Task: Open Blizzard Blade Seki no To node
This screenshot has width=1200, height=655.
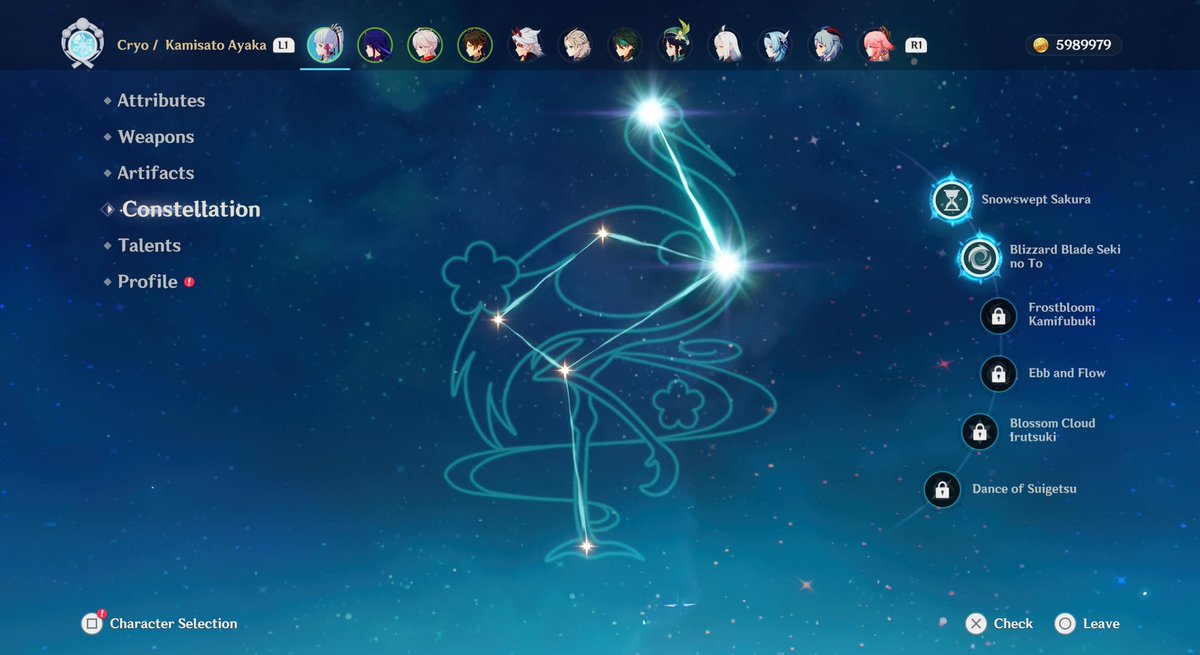Action: click(x=979, y=257)
